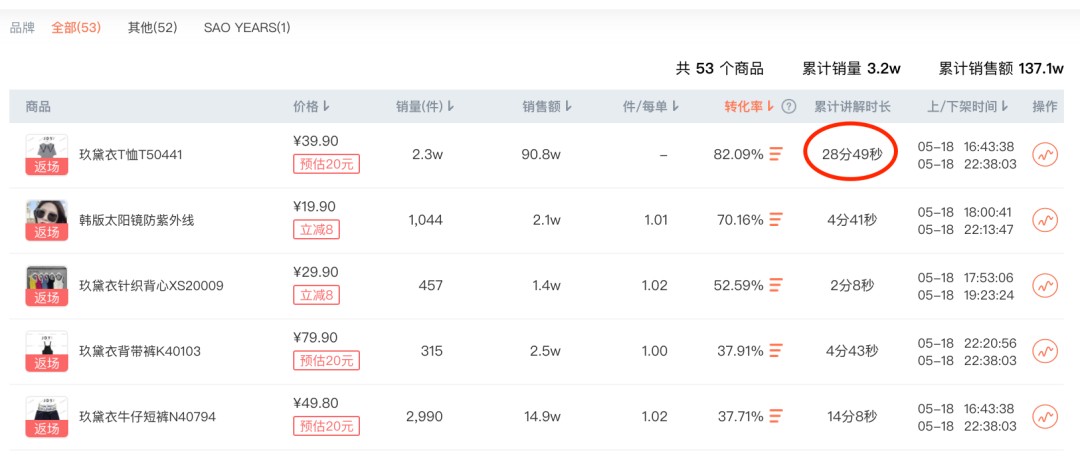Click the sunglasses product thumbnail
This screenshot has width=1080, height=456.
46,220
